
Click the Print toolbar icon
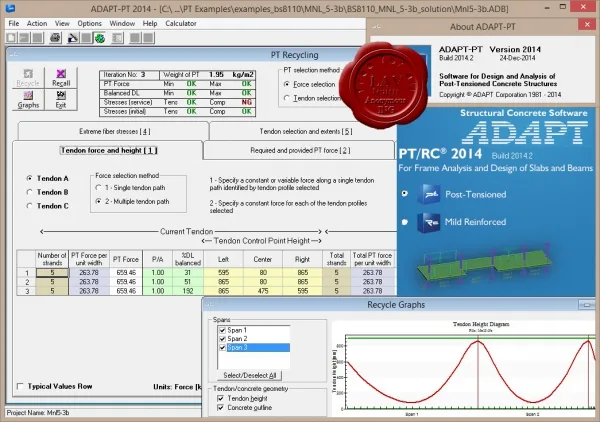[55, 37]
